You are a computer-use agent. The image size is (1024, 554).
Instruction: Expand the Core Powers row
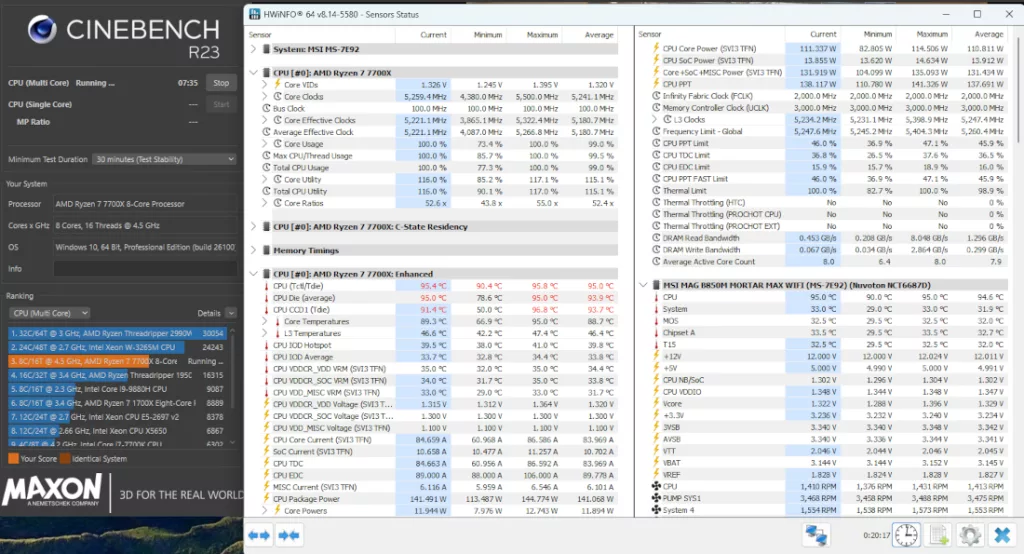(264, 511)
